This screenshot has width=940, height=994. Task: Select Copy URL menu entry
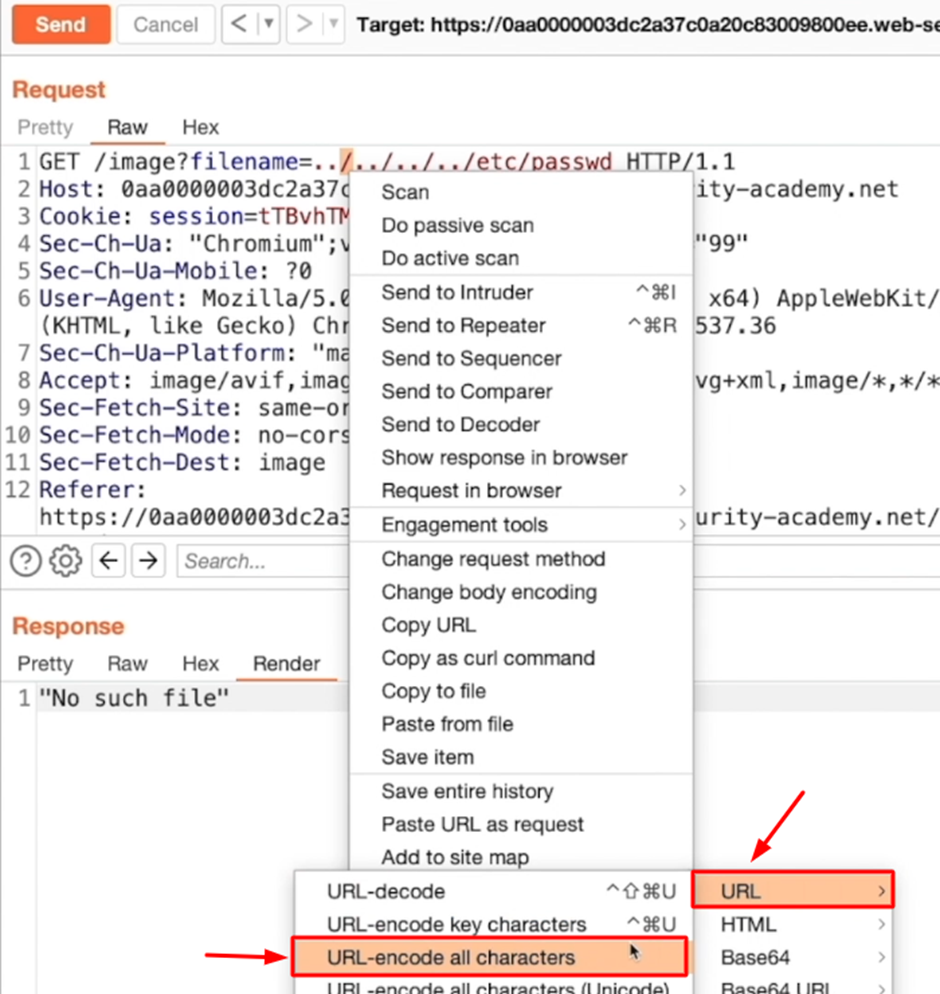point(521,624)
